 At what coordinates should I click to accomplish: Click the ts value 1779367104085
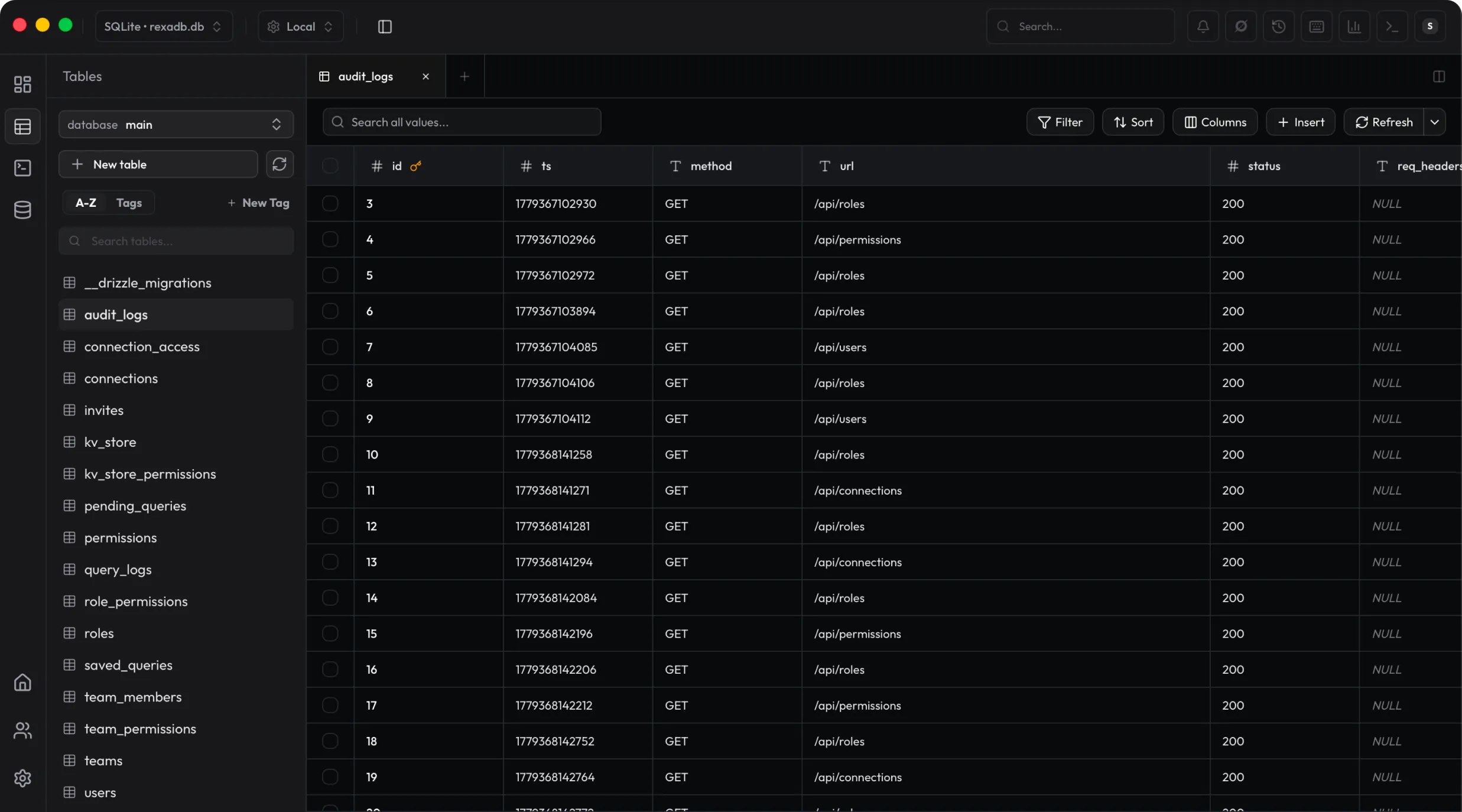556,347
